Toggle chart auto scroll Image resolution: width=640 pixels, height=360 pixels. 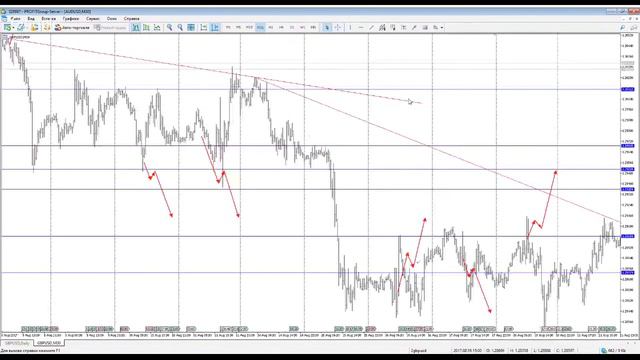[x=204, y=27]
